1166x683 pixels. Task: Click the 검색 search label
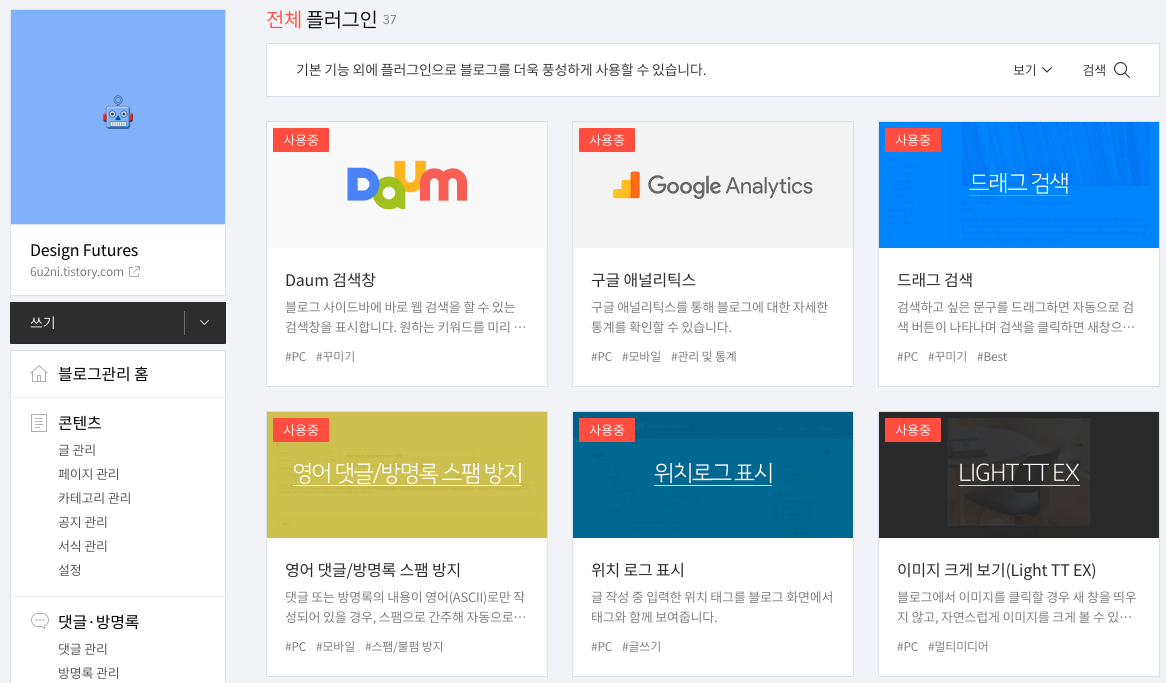click(1094, 70)
